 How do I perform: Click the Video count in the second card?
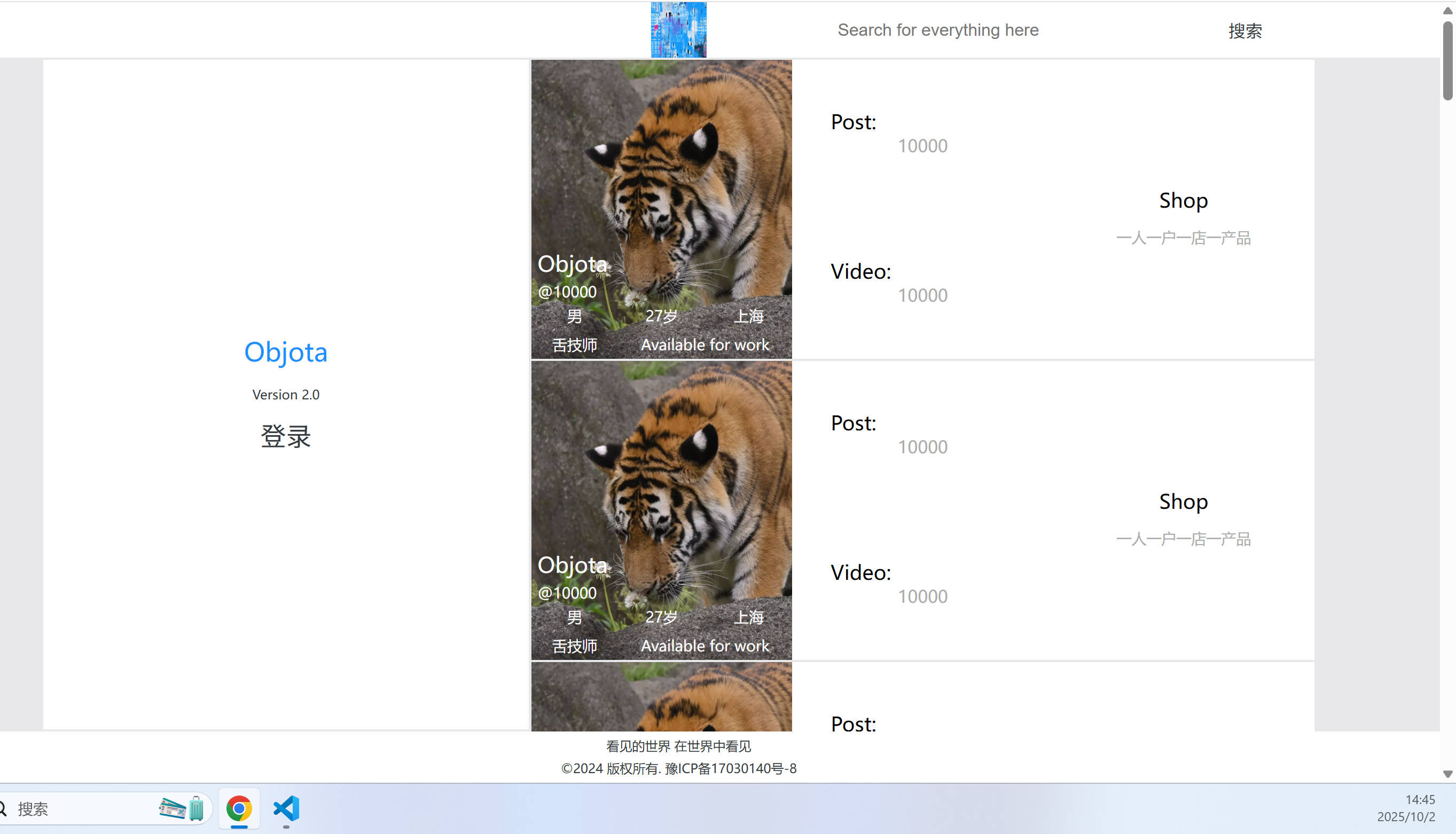(x=922, y=596)
